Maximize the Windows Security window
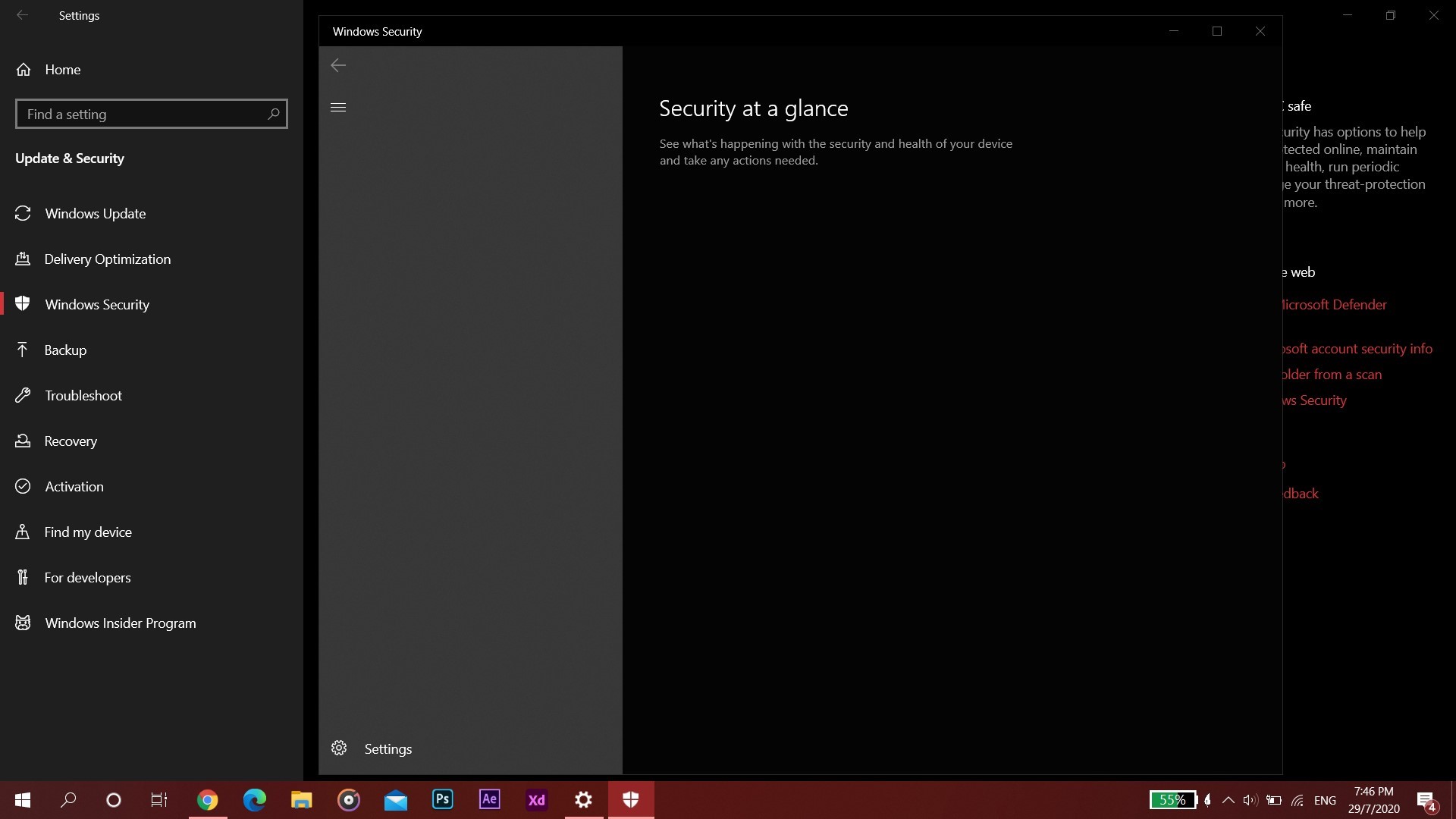 1217,31
